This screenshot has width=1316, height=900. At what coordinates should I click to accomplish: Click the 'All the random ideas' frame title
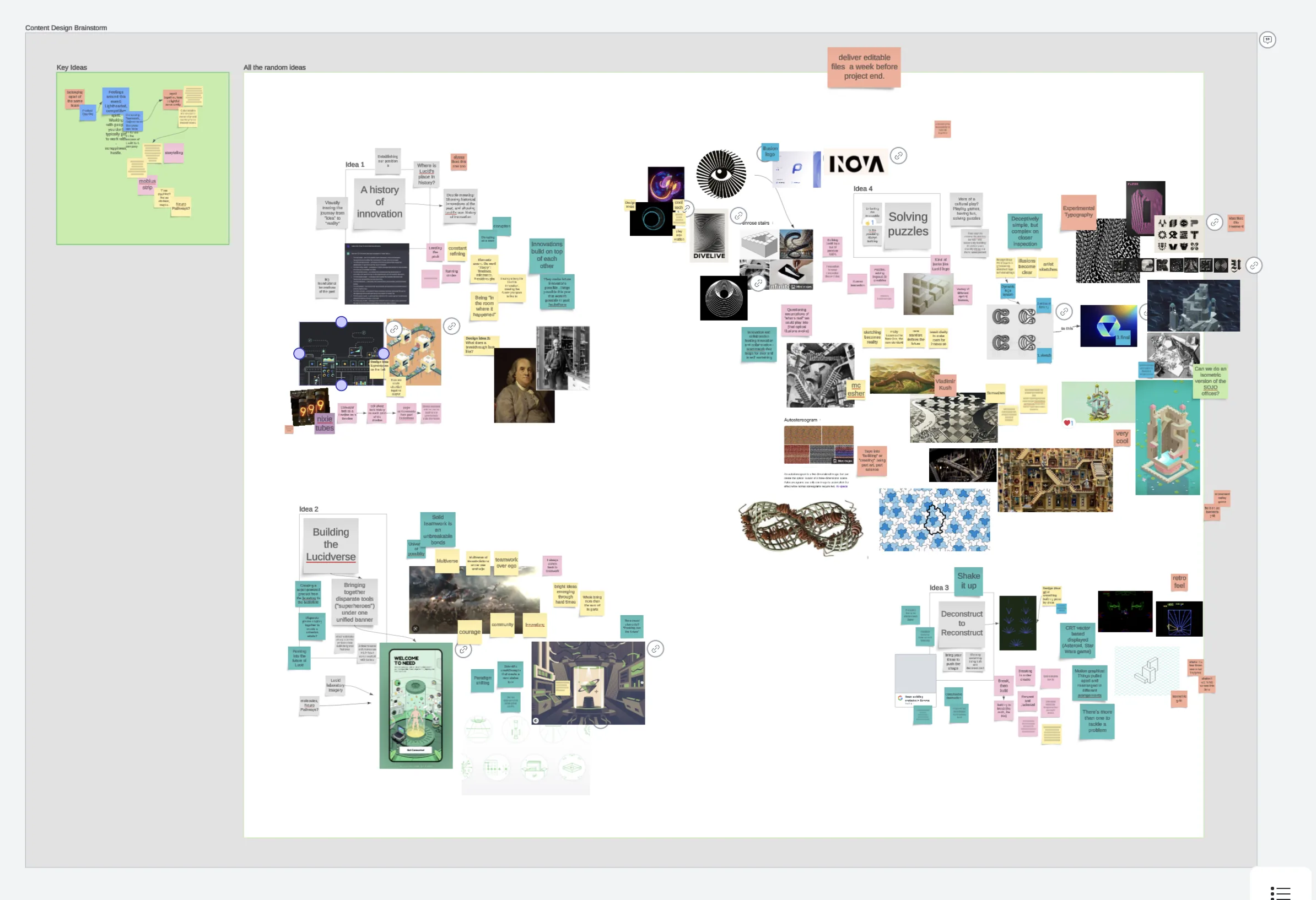click(274, 67)
